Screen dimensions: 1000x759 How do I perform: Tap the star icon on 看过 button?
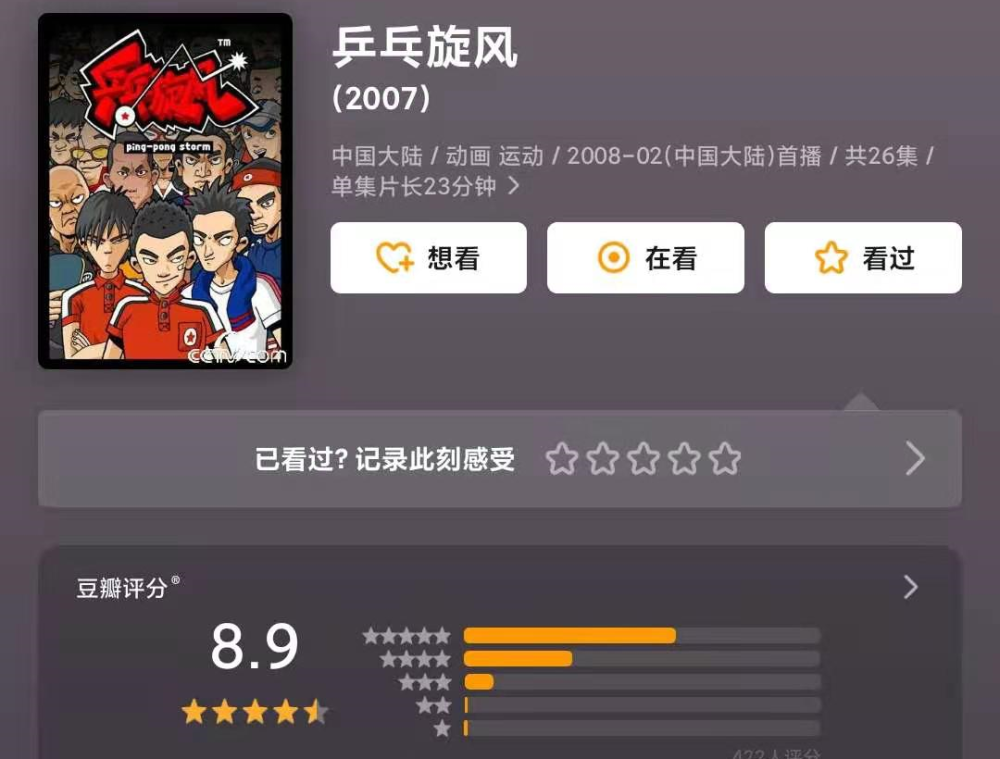pyautogui.click(x=831, y=258)
